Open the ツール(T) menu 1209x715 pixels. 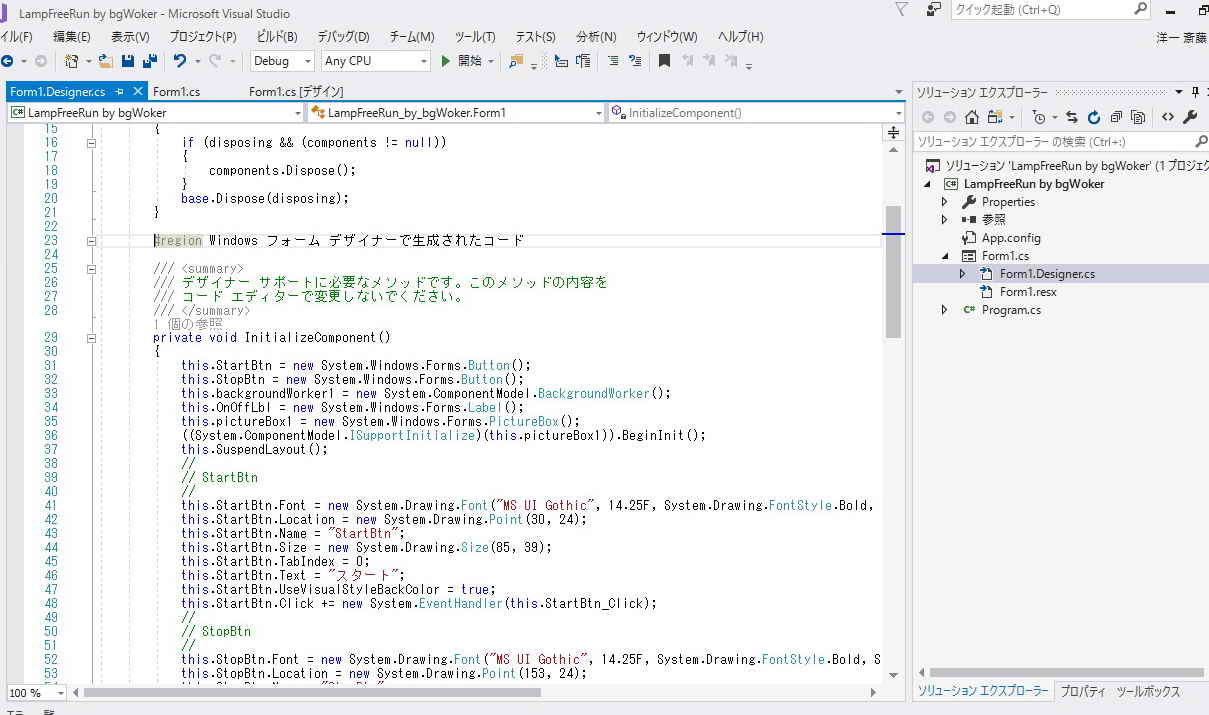475,36
